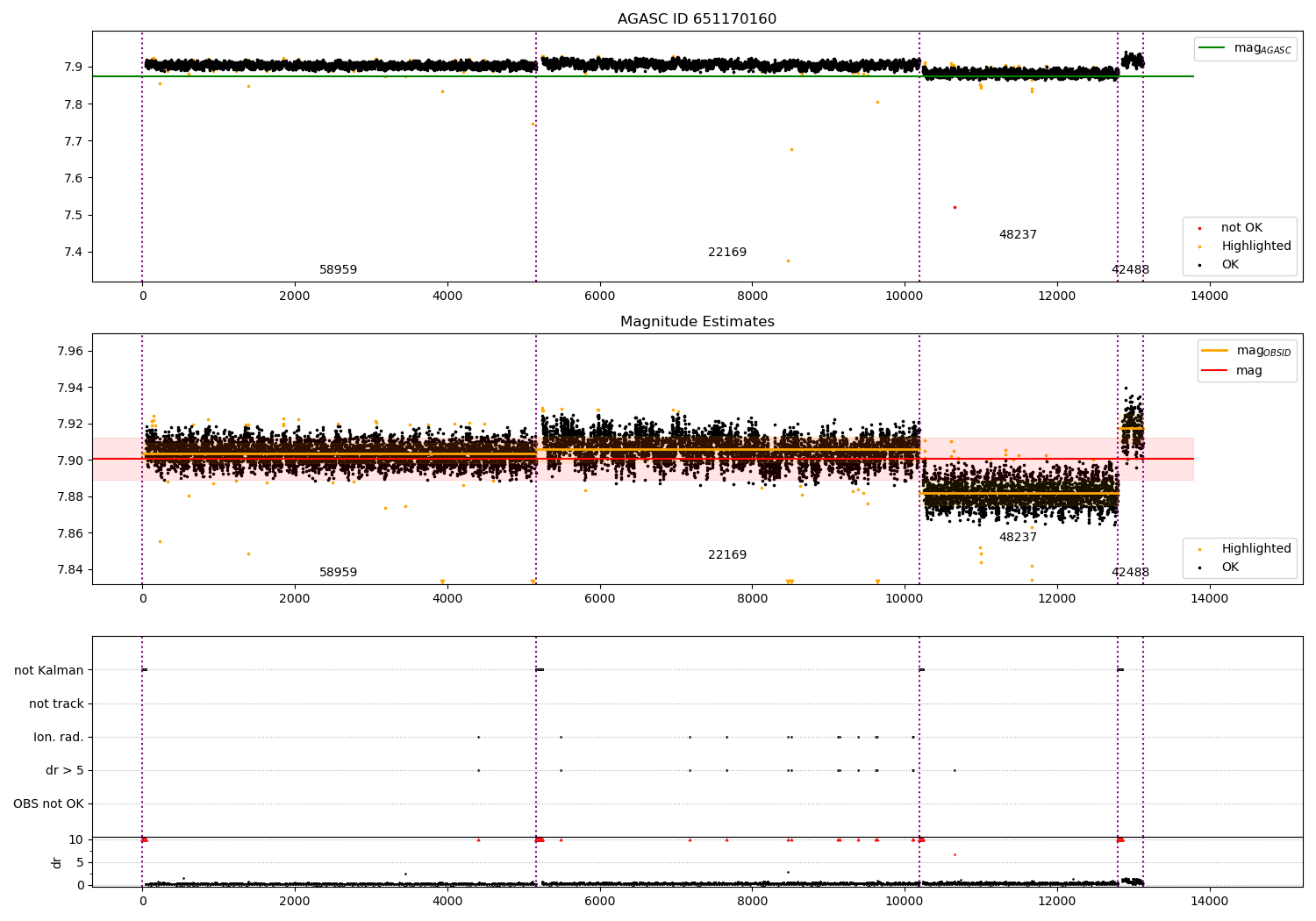The height and width of the screenshot is (921, 1316).
Task: Click the 'not Kalman' axis label
Action: 49,671
